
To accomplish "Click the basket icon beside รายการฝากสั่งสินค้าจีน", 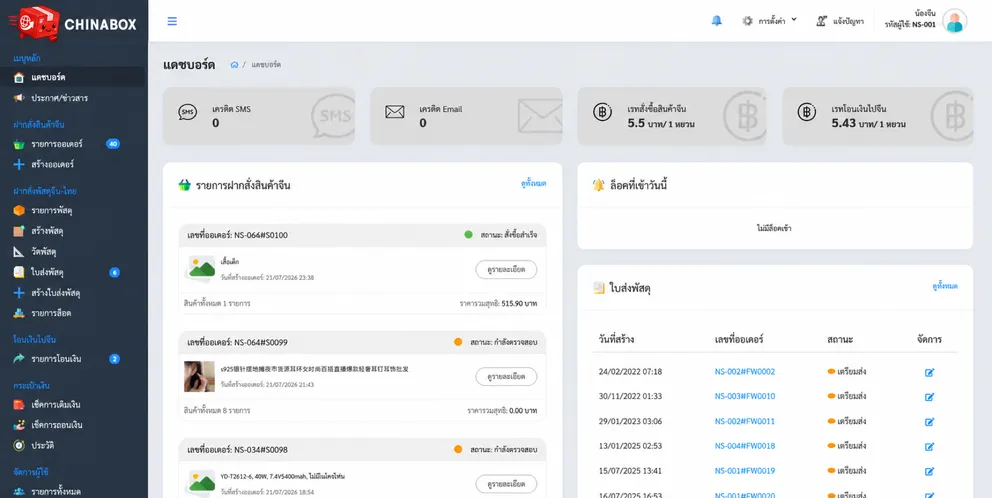I will (184, 185).
